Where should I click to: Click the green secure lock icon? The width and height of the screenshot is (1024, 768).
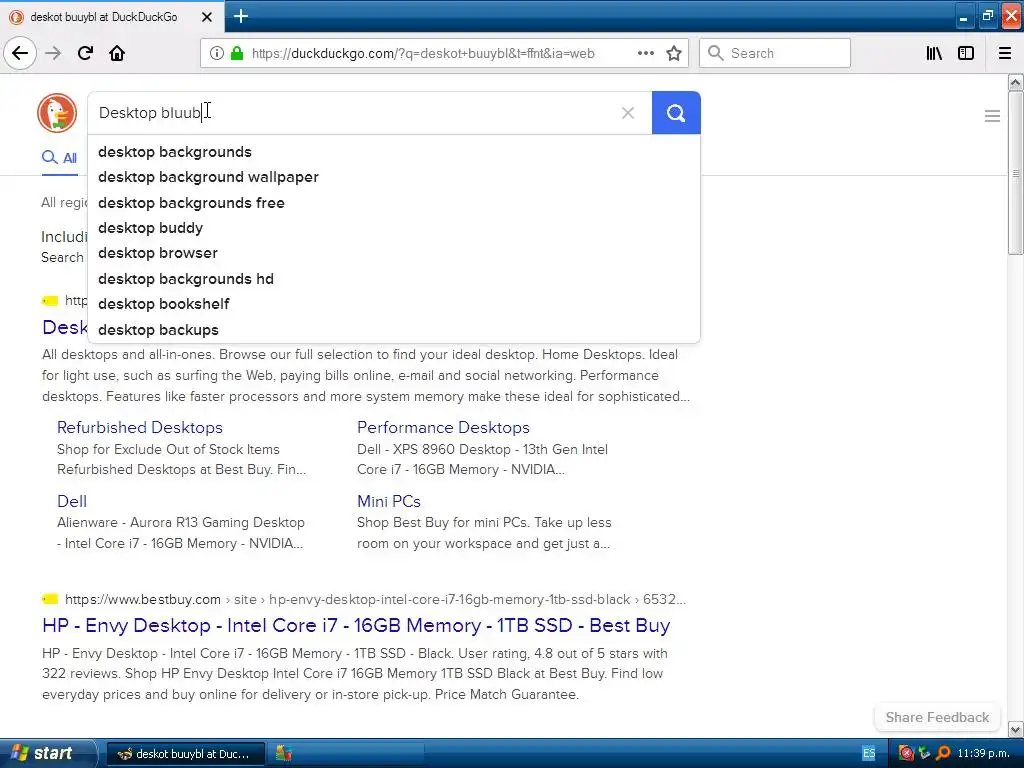click(x=236, y=53)
